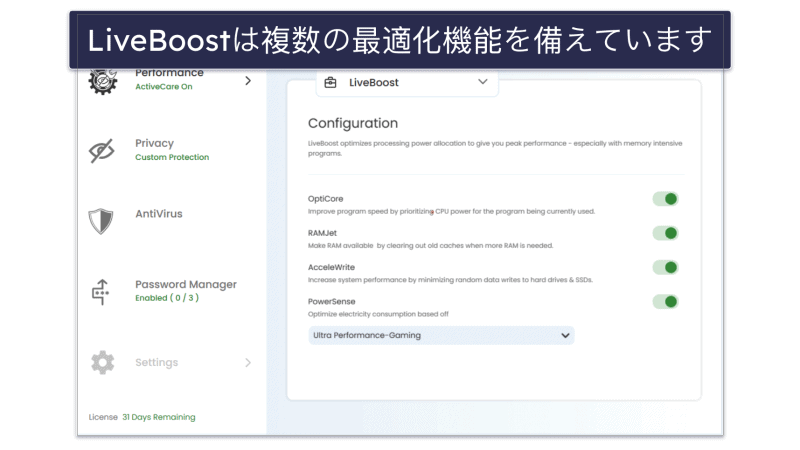The width and height of the screenshot is (800, 450).
Task: Click 'Optimize electricity consumption based off' text
Action: (x=378, y=314)
